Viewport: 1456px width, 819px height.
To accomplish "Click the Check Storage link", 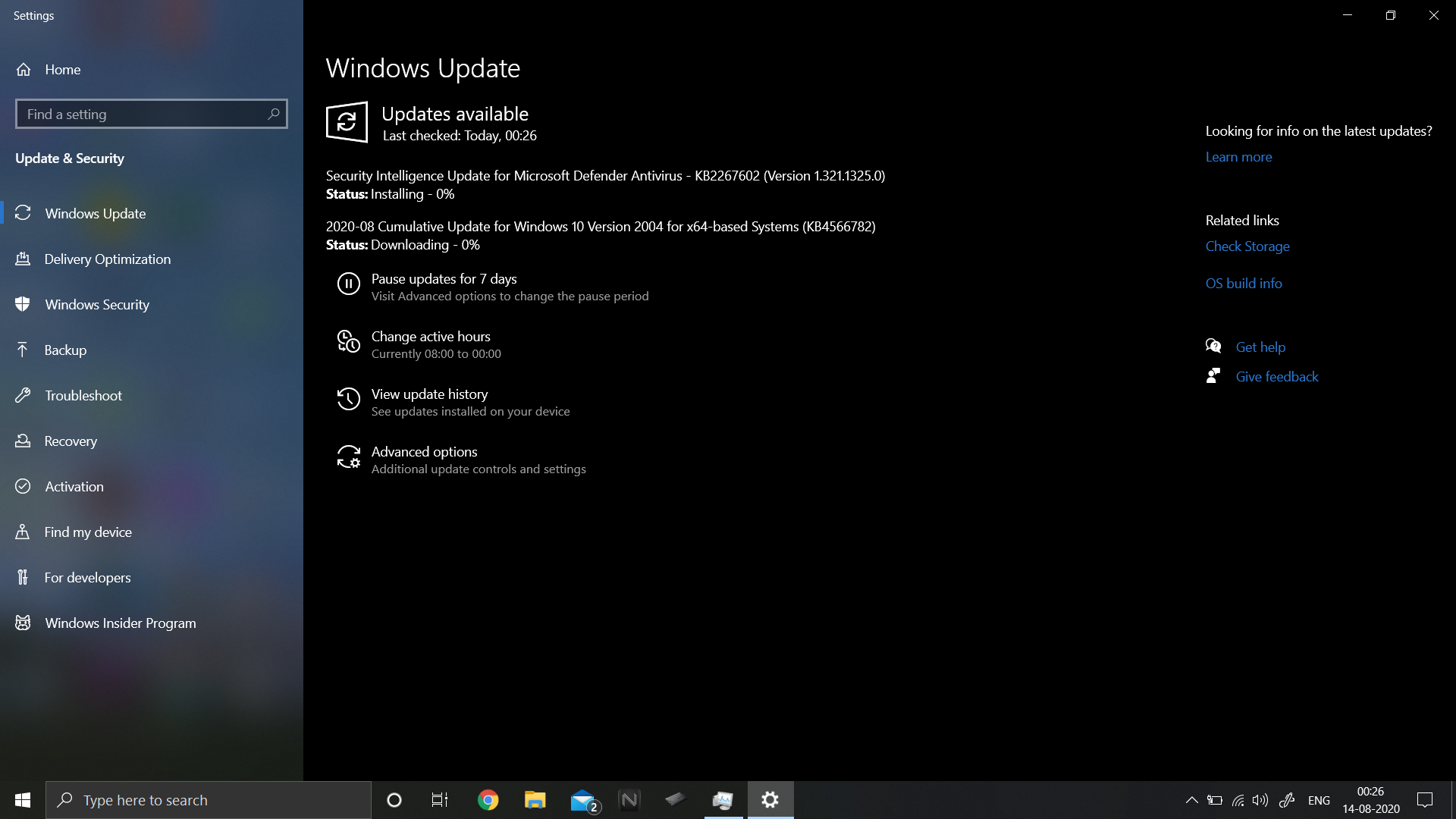I will pyautogui.click(x=1247, y=246).
